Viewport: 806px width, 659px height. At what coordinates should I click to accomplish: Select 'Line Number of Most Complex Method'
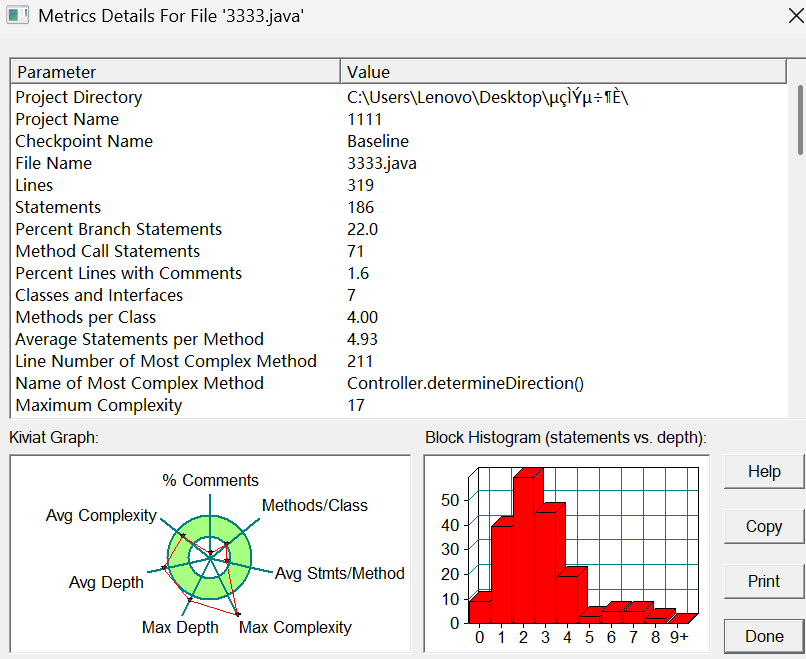click(399, 361)
